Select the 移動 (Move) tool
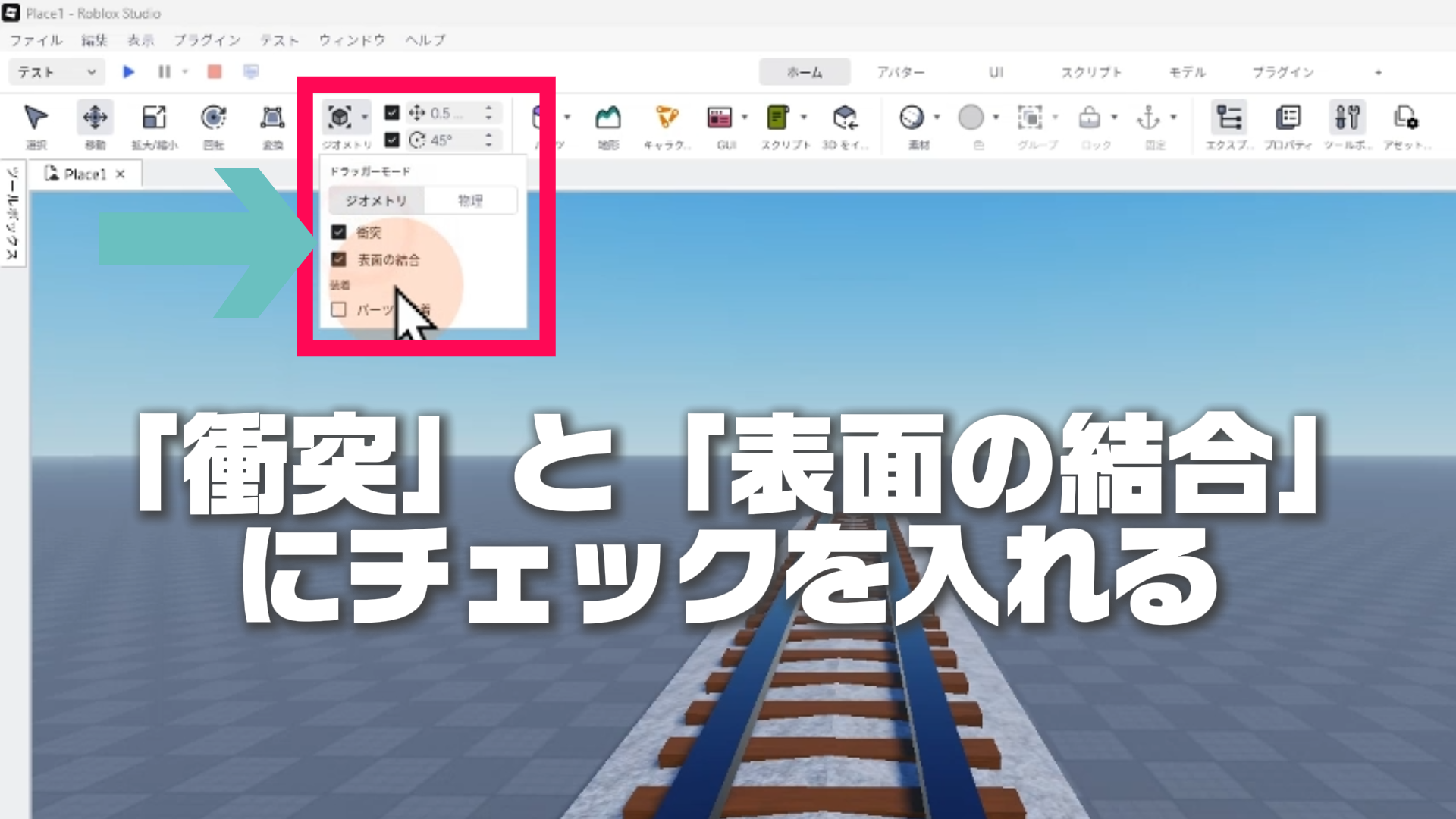 tap(95, 118)
